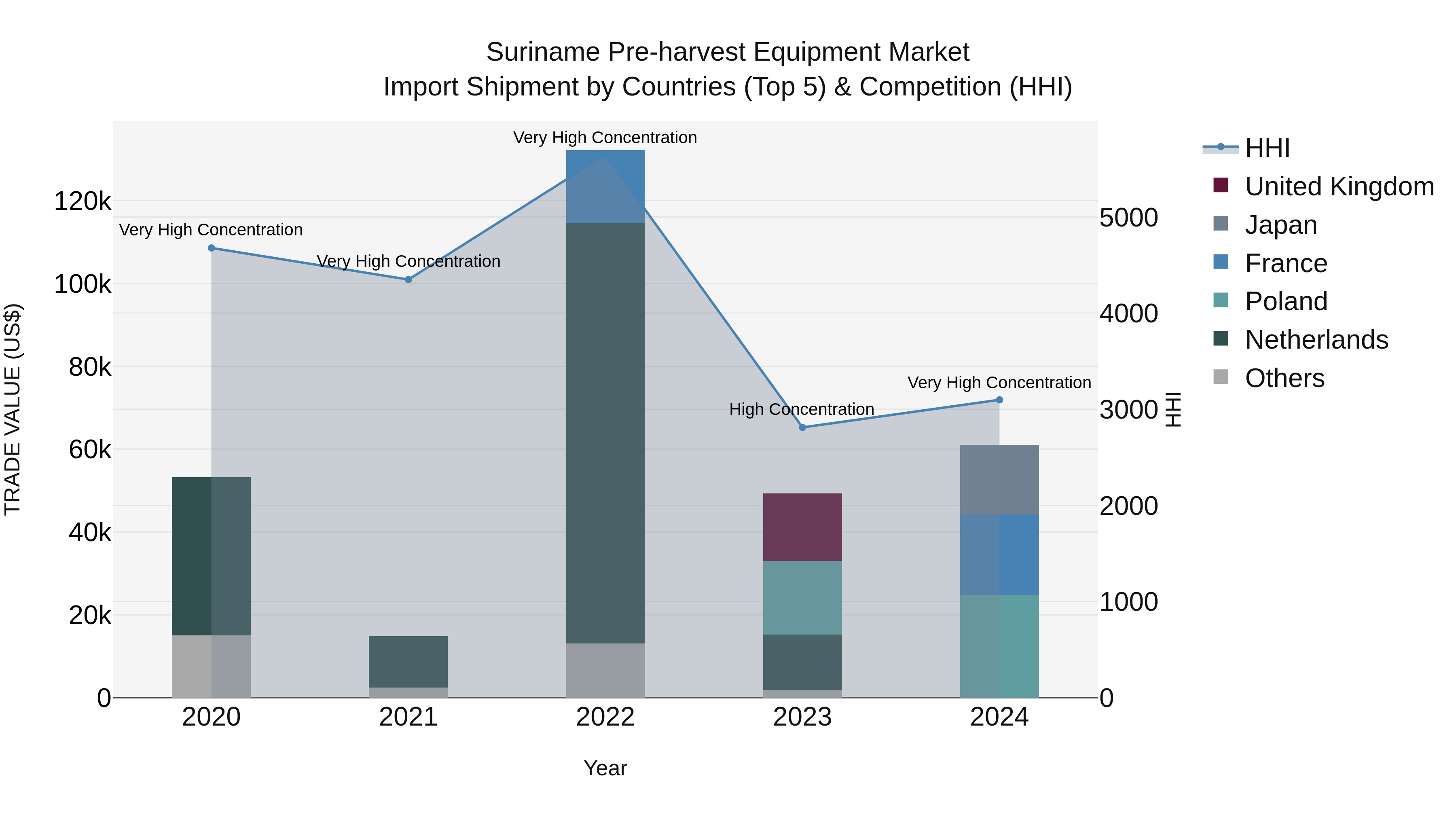The height and width of the screenshot is (819, 1456).
Task: Click Very High Concentration annotation above 2020
Action: [211, 230]
